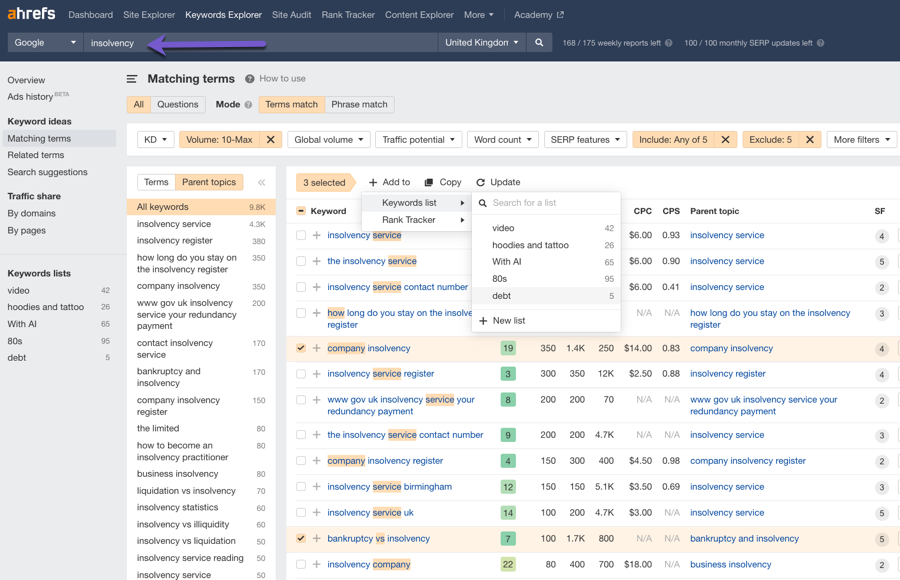900x580 pixels.
Task: Click New list in the dropdown
Action: (508, 321)
